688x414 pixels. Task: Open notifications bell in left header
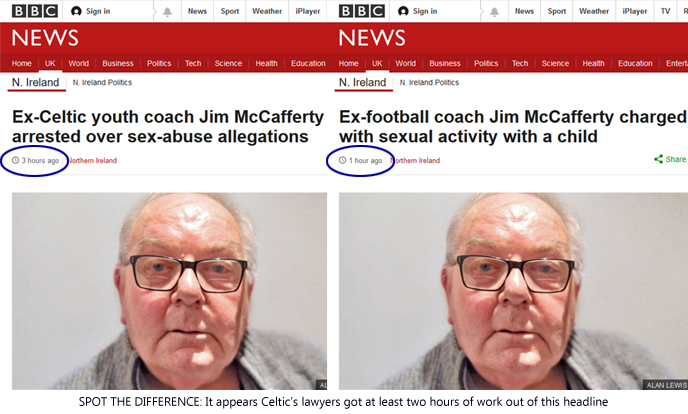point(167,12)
